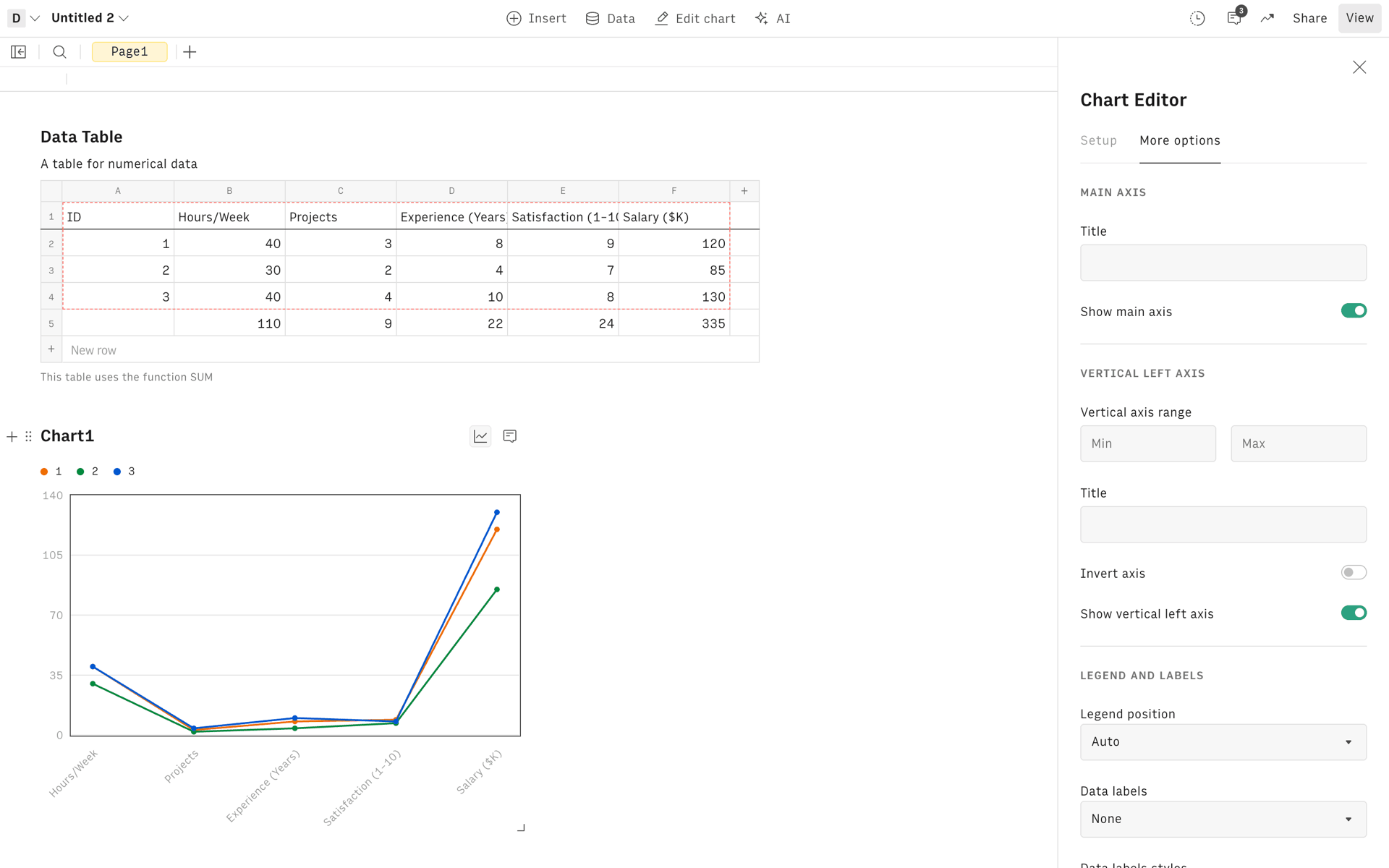Click the Salary ($K) header cell
This screenshot has width=1389, height=868.
click(674, 217)
